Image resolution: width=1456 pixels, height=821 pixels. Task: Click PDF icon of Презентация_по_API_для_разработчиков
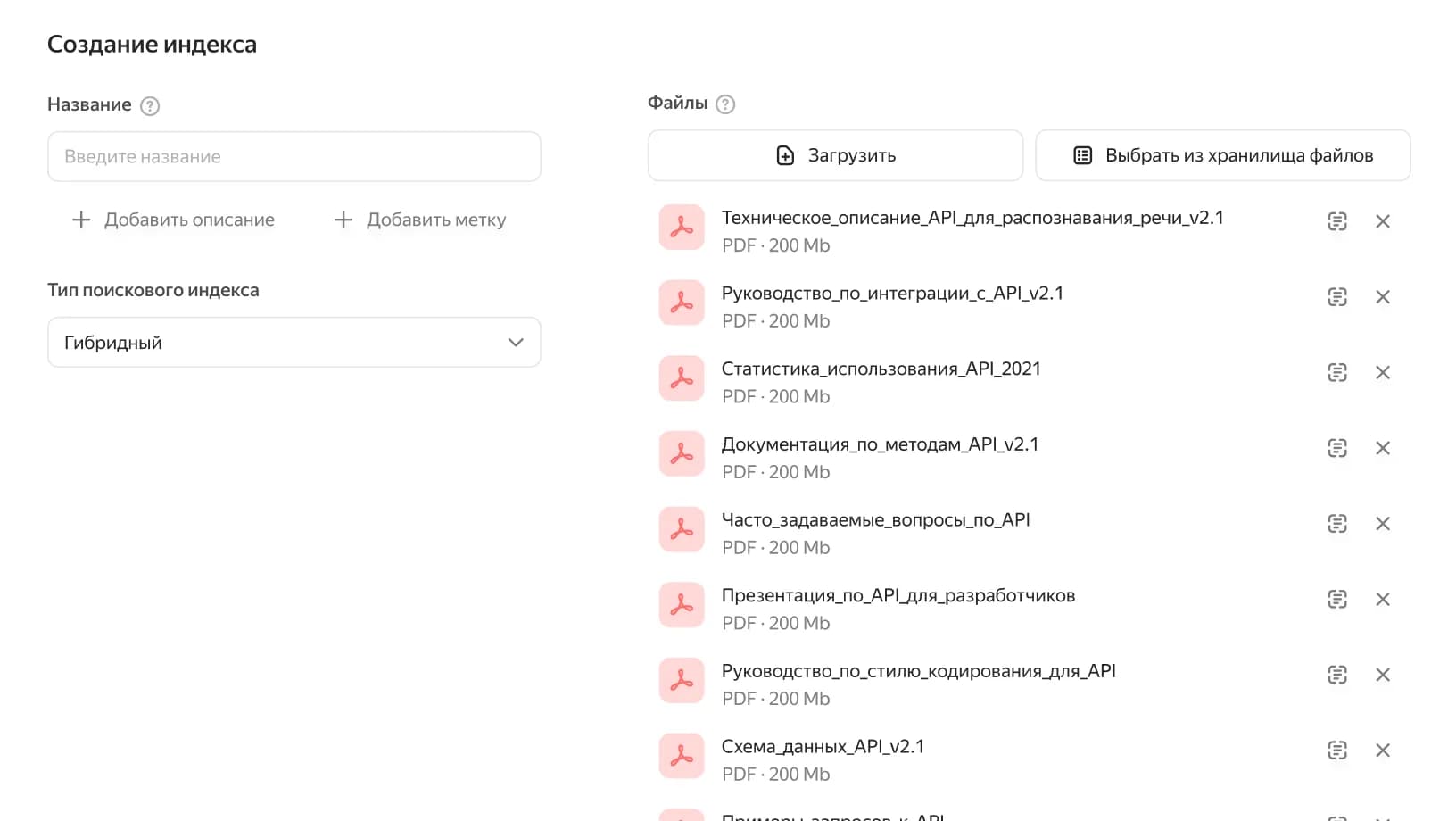click(x=682, y=604)
